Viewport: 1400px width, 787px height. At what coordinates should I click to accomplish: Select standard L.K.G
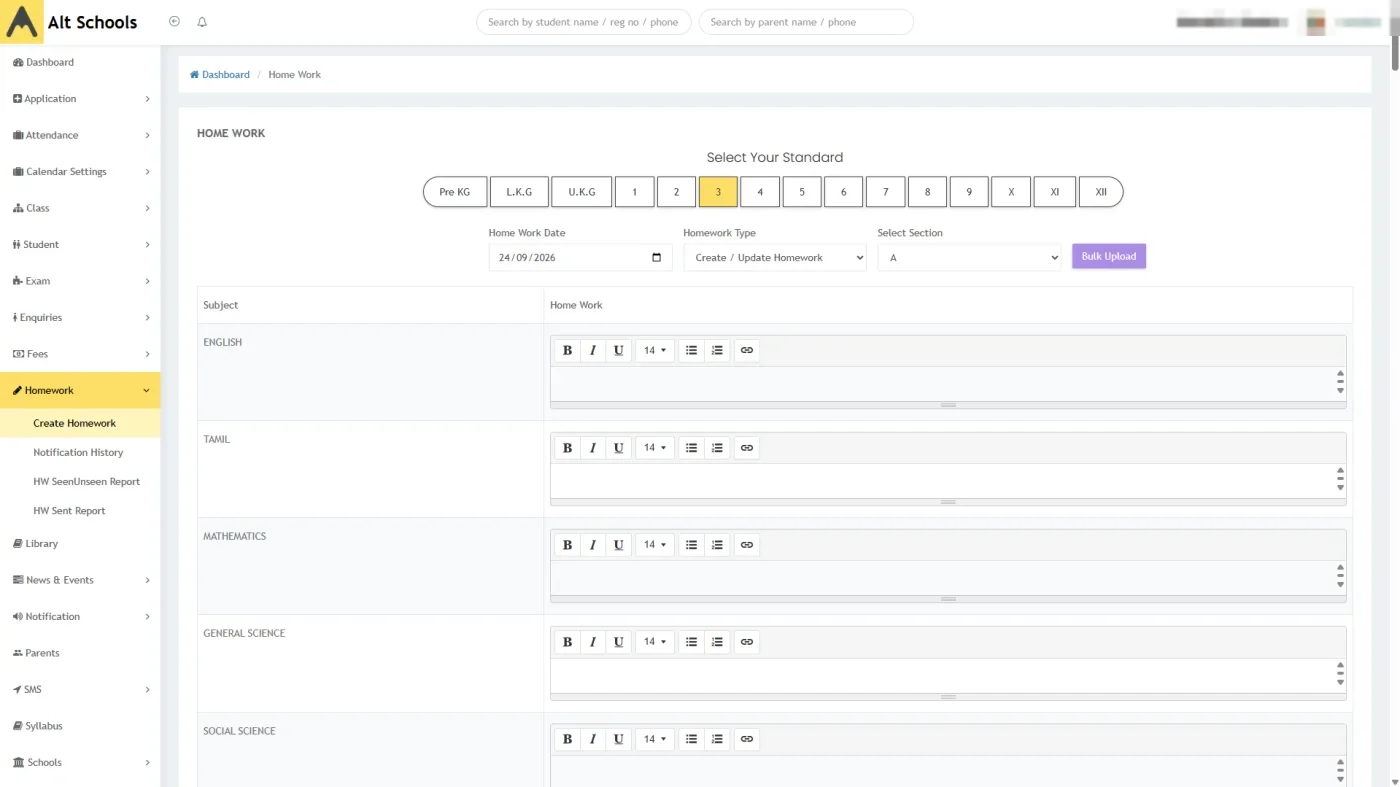519,192
